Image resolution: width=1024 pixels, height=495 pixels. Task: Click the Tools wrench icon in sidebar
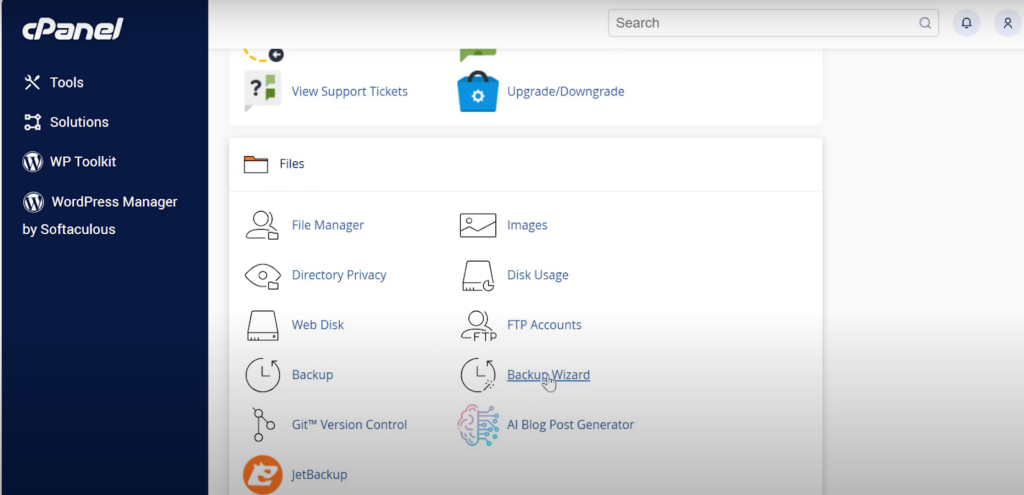coord(32,82)
